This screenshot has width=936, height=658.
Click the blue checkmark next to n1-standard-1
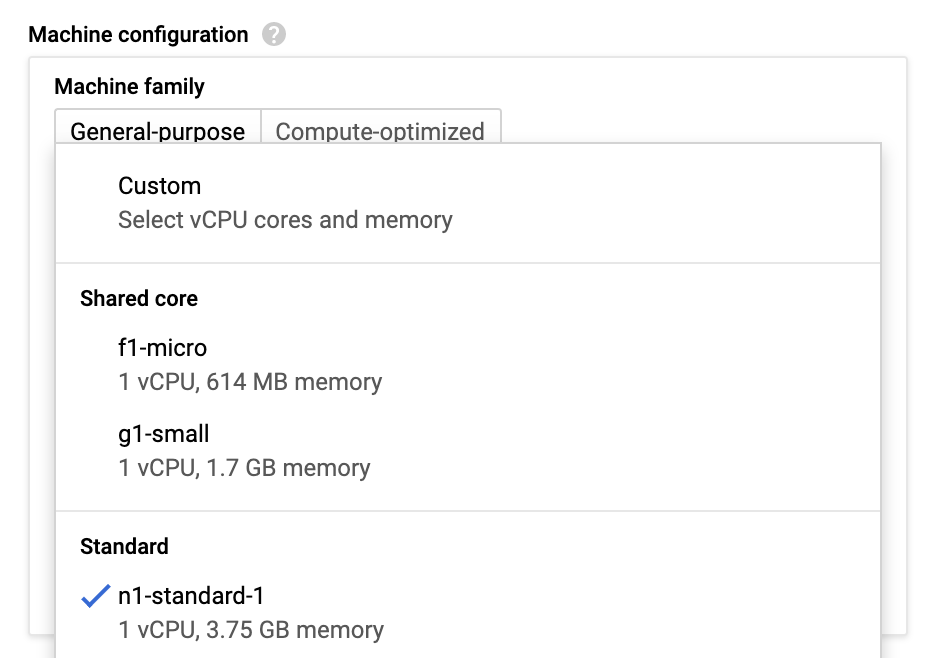[x=95, y=597]
